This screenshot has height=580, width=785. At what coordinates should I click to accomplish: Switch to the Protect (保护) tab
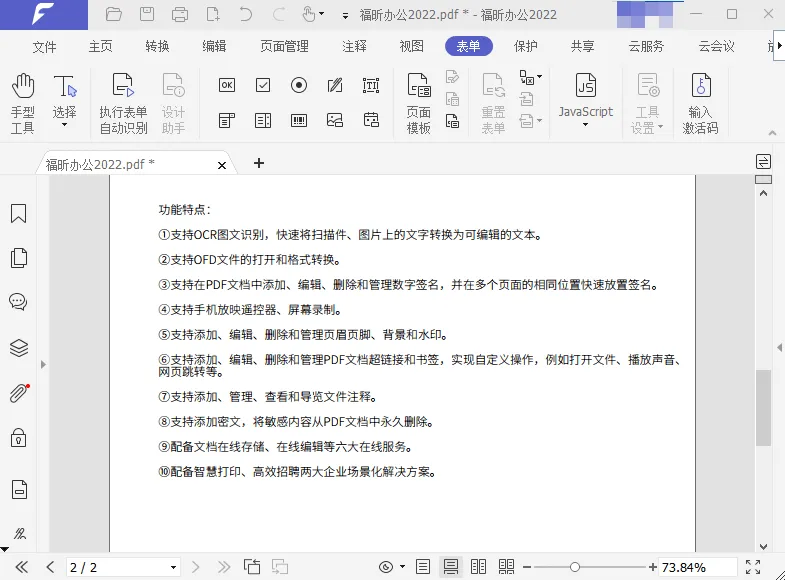coord(526,47)
